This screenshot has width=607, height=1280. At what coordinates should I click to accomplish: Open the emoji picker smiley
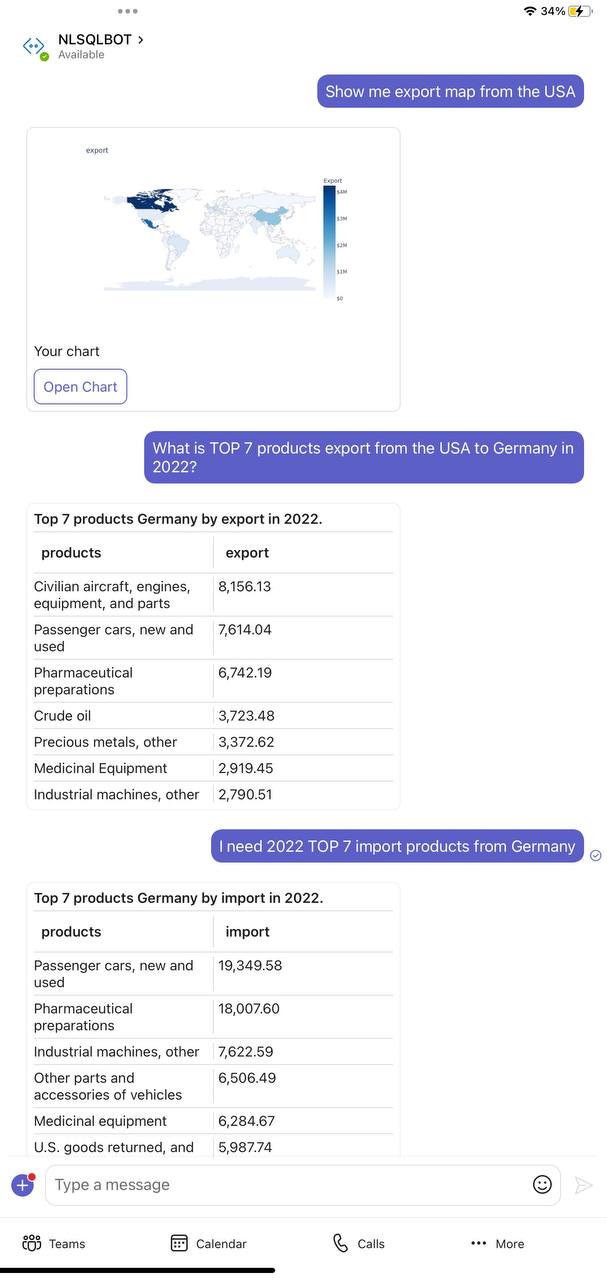[542, 1185]
